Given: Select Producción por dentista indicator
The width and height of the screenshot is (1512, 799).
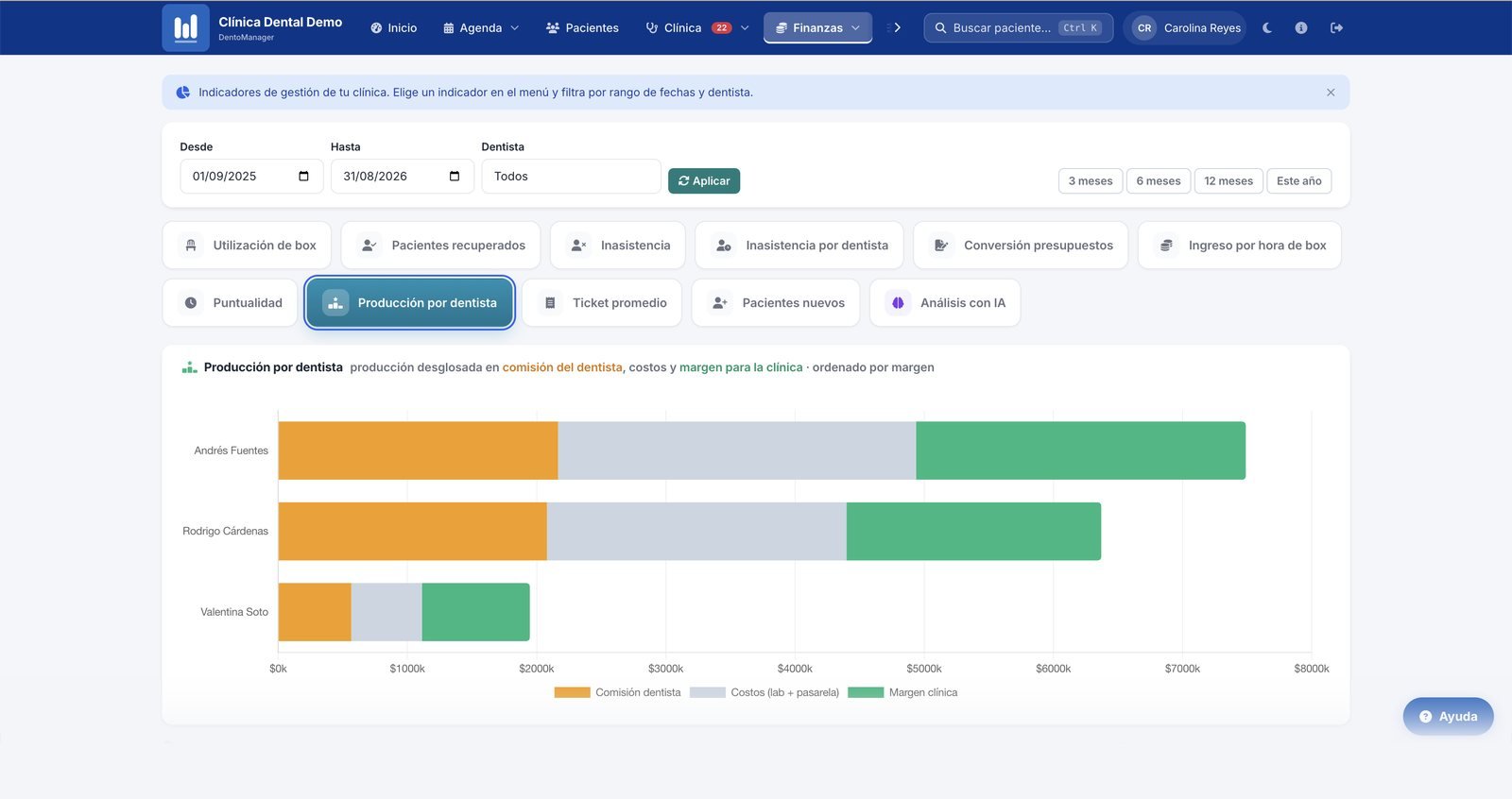Looking at the screenshot, I should [409, 303].
